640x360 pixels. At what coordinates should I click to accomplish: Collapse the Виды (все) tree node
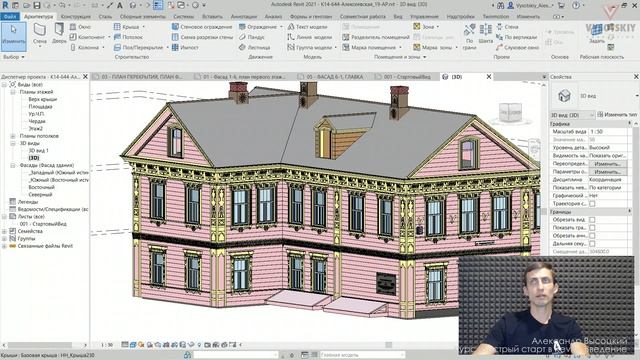coord(4,84)
